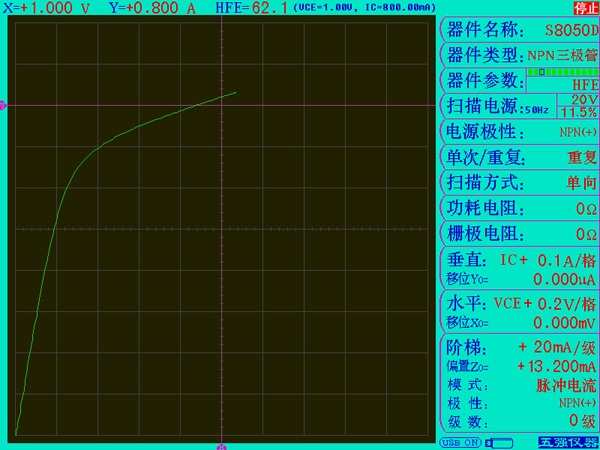
Task: Choose the HFE device parameter value
Action: coord(584,86)
